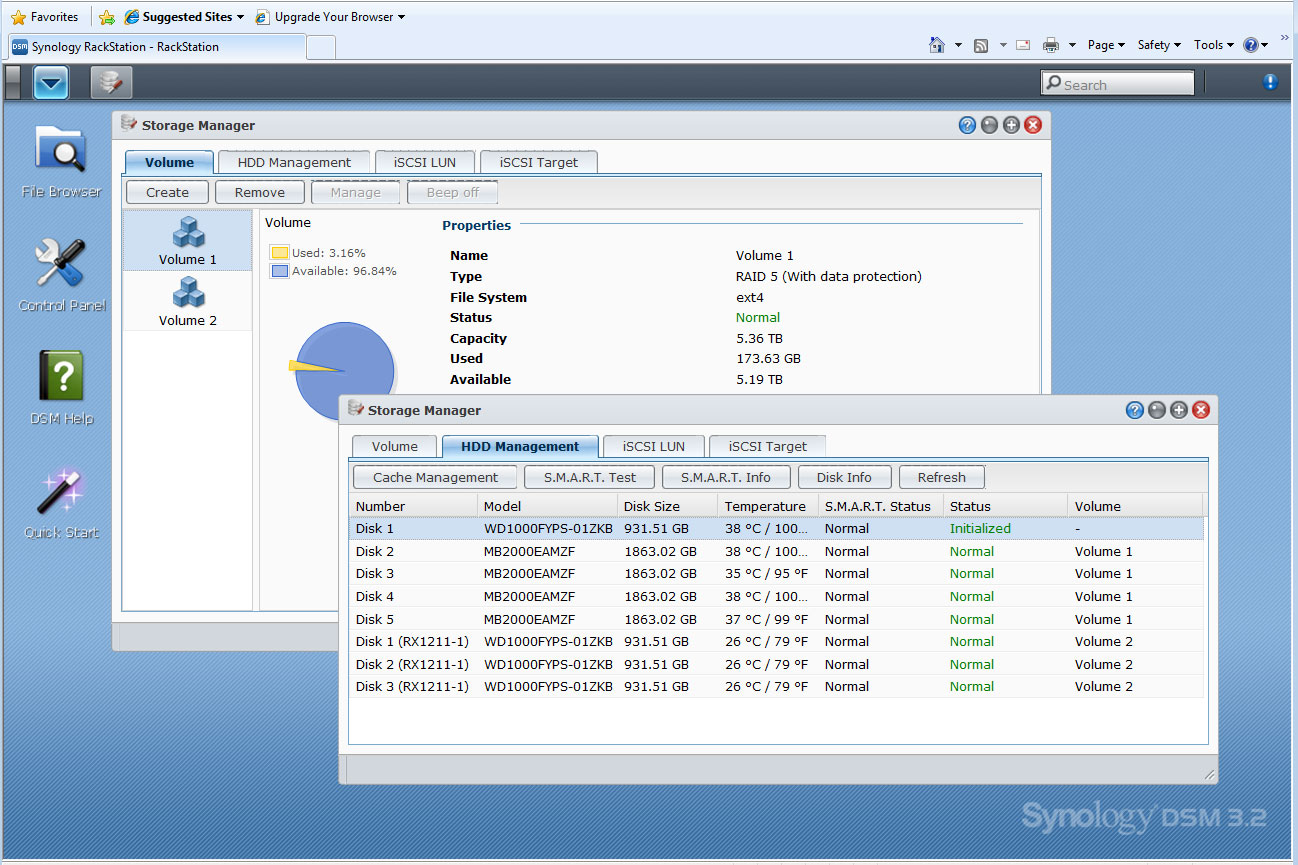
Task: Switch to iSCSI Target tab in back window
Action: point(538,162)
